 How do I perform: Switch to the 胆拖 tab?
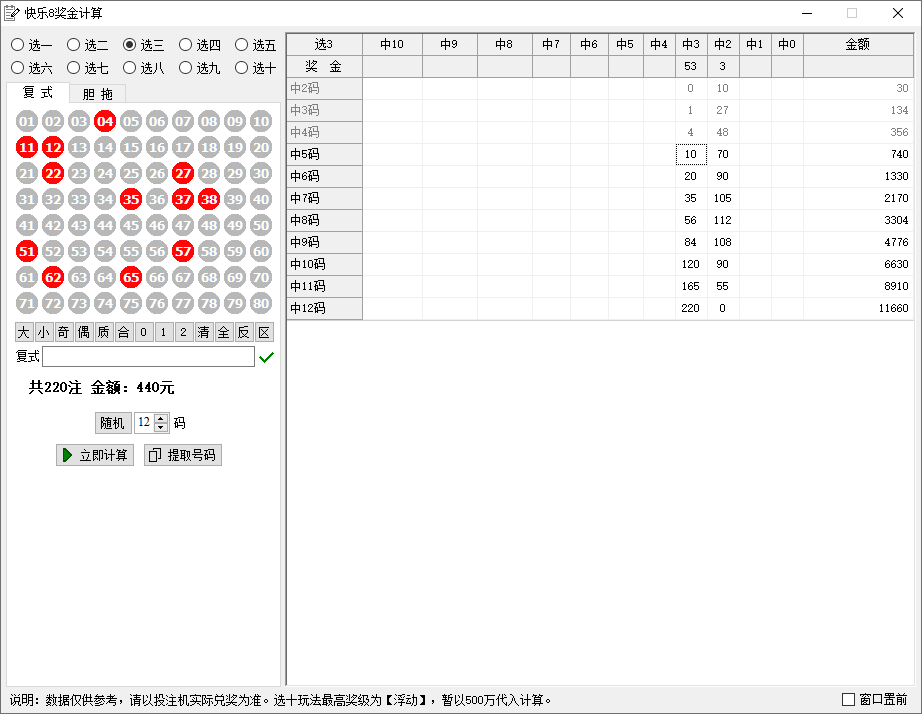(97, 94)
